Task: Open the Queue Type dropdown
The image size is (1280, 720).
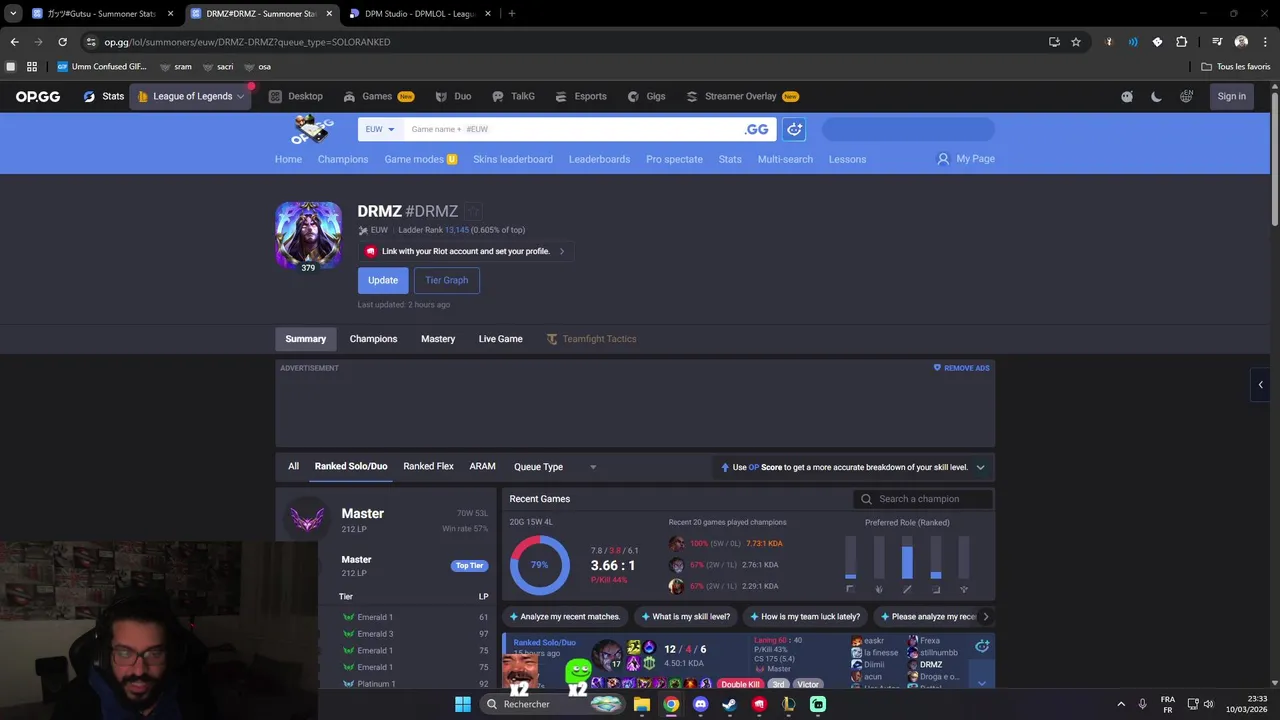Action: coord(555,467)
